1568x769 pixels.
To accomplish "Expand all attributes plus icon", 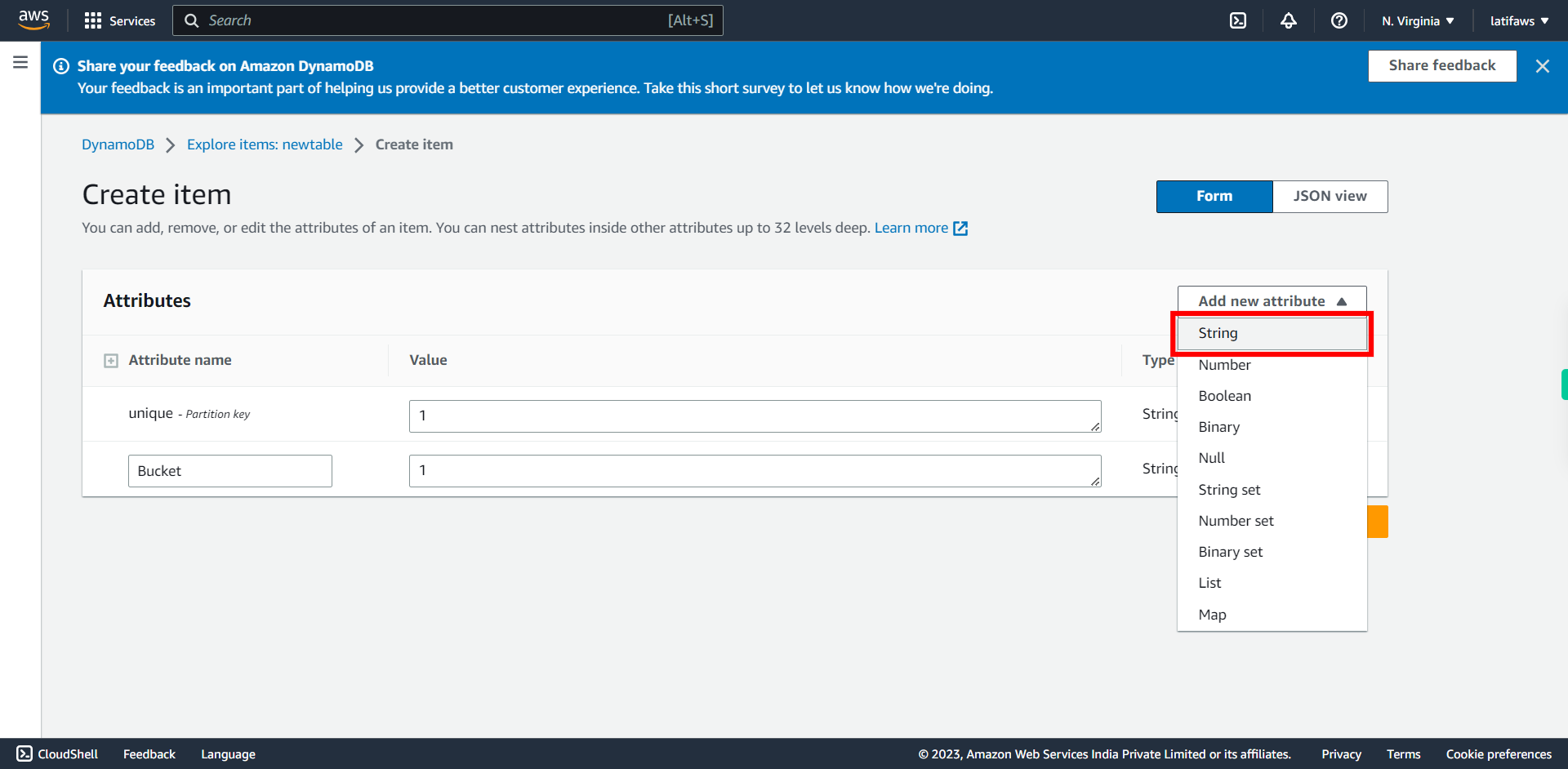I will tap(111, 361).
